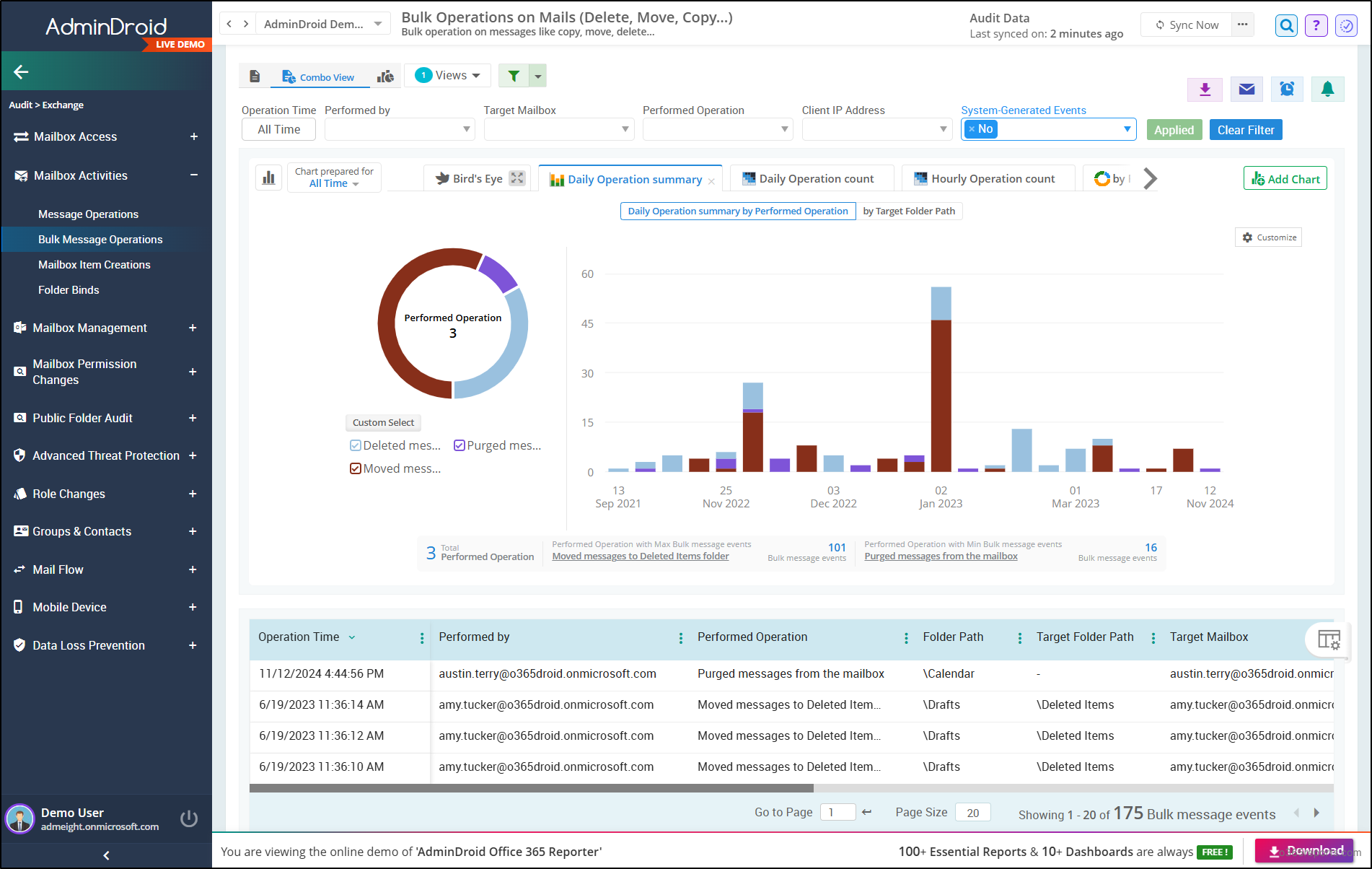Click the alert bell icon
Screen dimensions: 1372x869
[x=1327, y=89]
